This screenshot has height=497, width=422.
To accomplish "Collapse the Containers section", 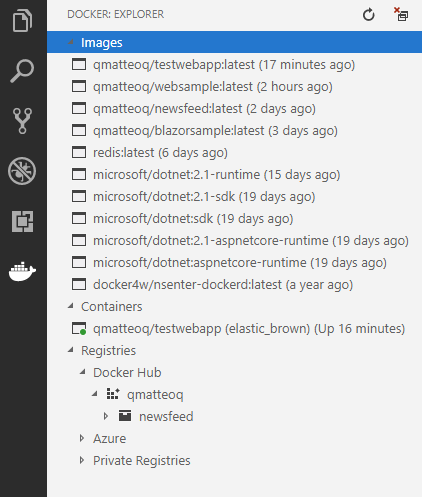I will 70,306.
